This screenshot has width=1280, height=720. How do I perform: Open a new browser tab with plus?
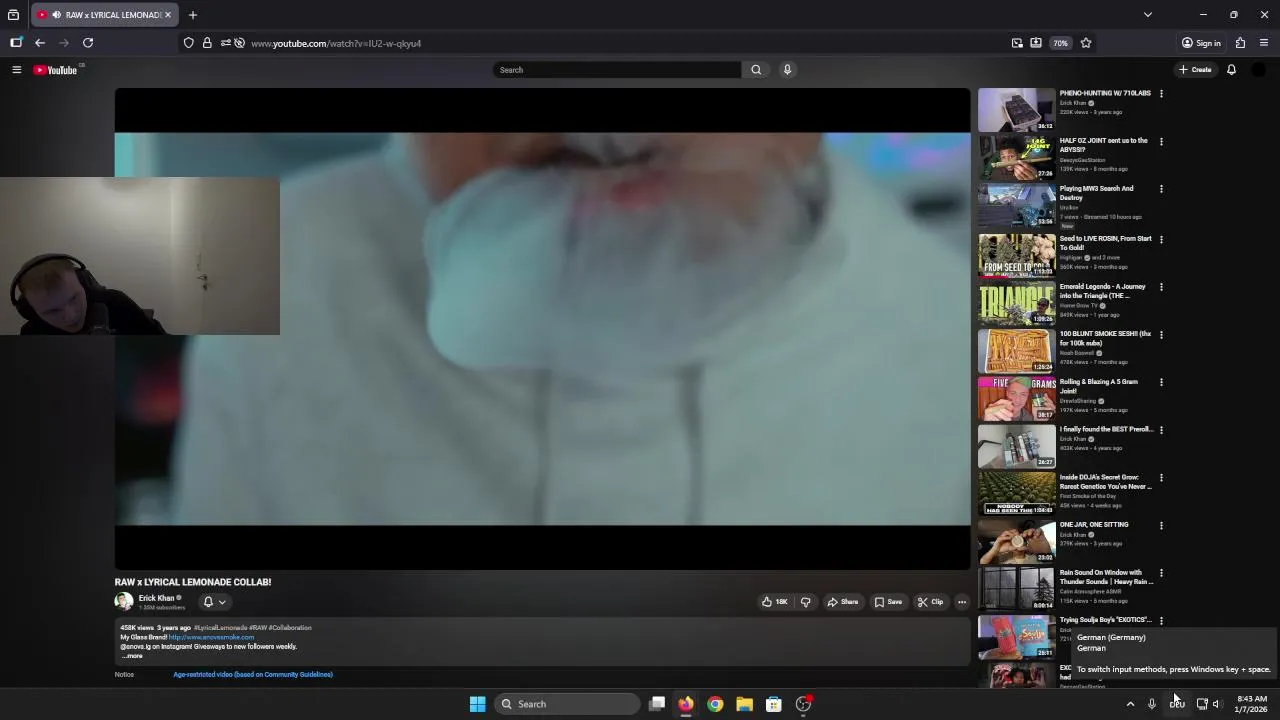(x=193, y=15)
